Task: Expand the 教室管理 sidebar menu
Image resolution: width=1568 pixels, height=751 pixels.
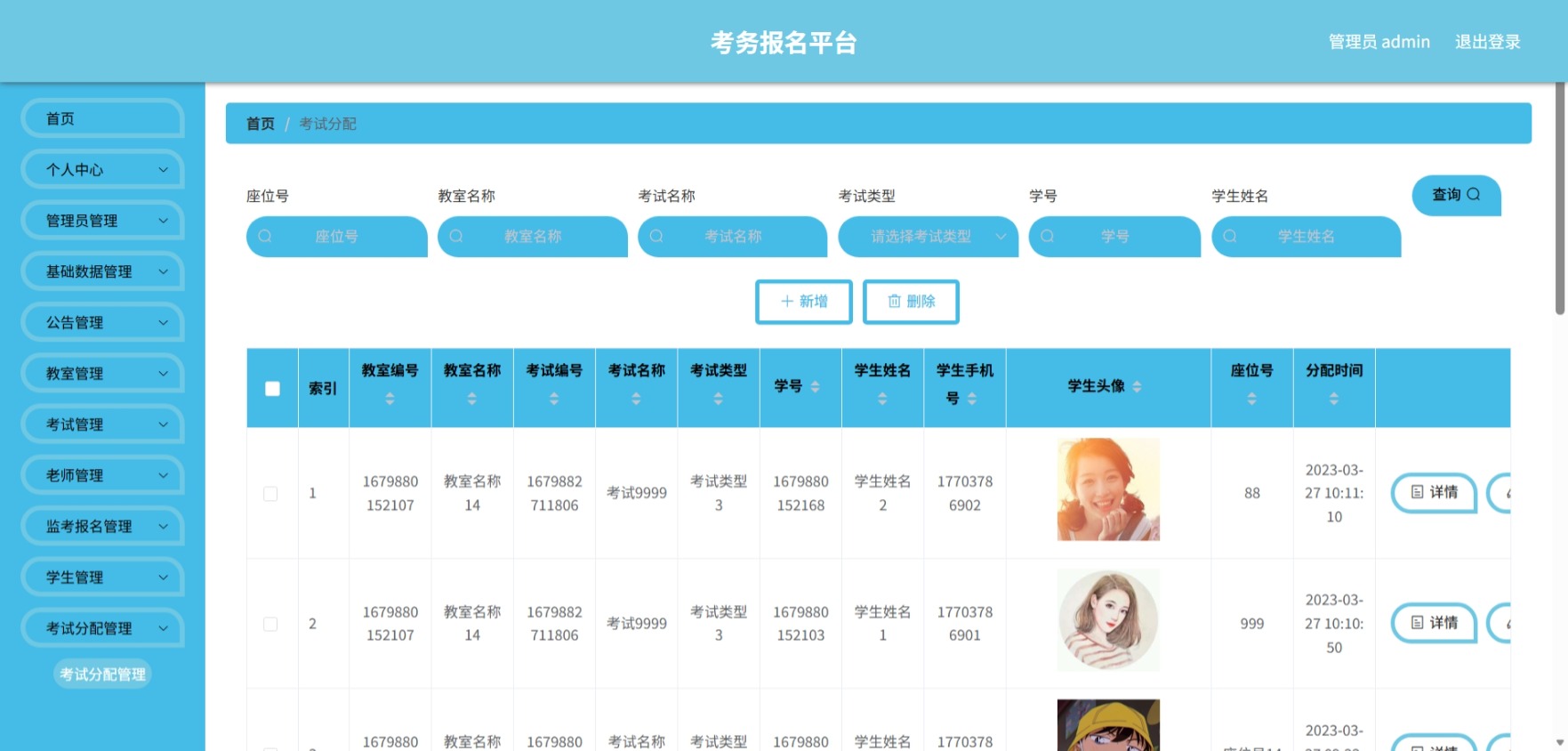Action: click(102, 374)
